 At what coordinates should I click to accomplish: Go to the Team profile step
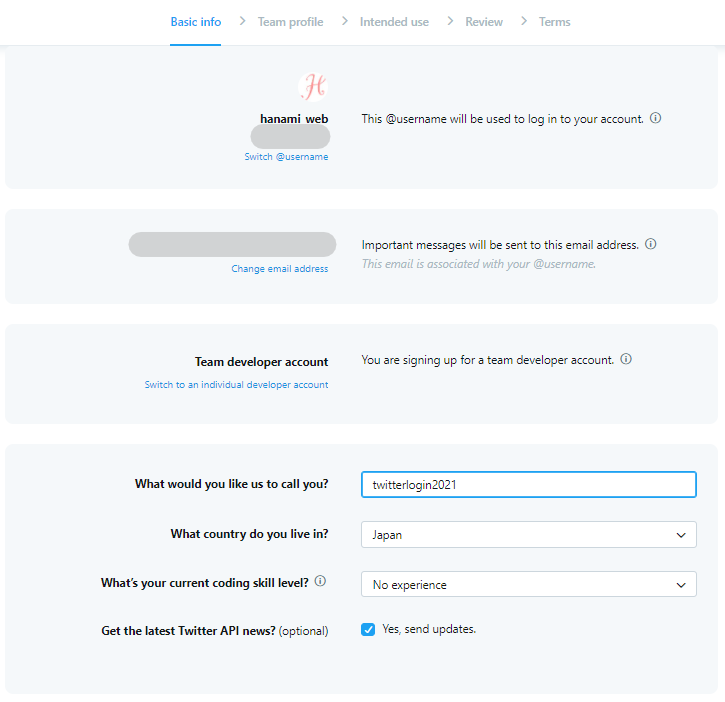[290, 22]
